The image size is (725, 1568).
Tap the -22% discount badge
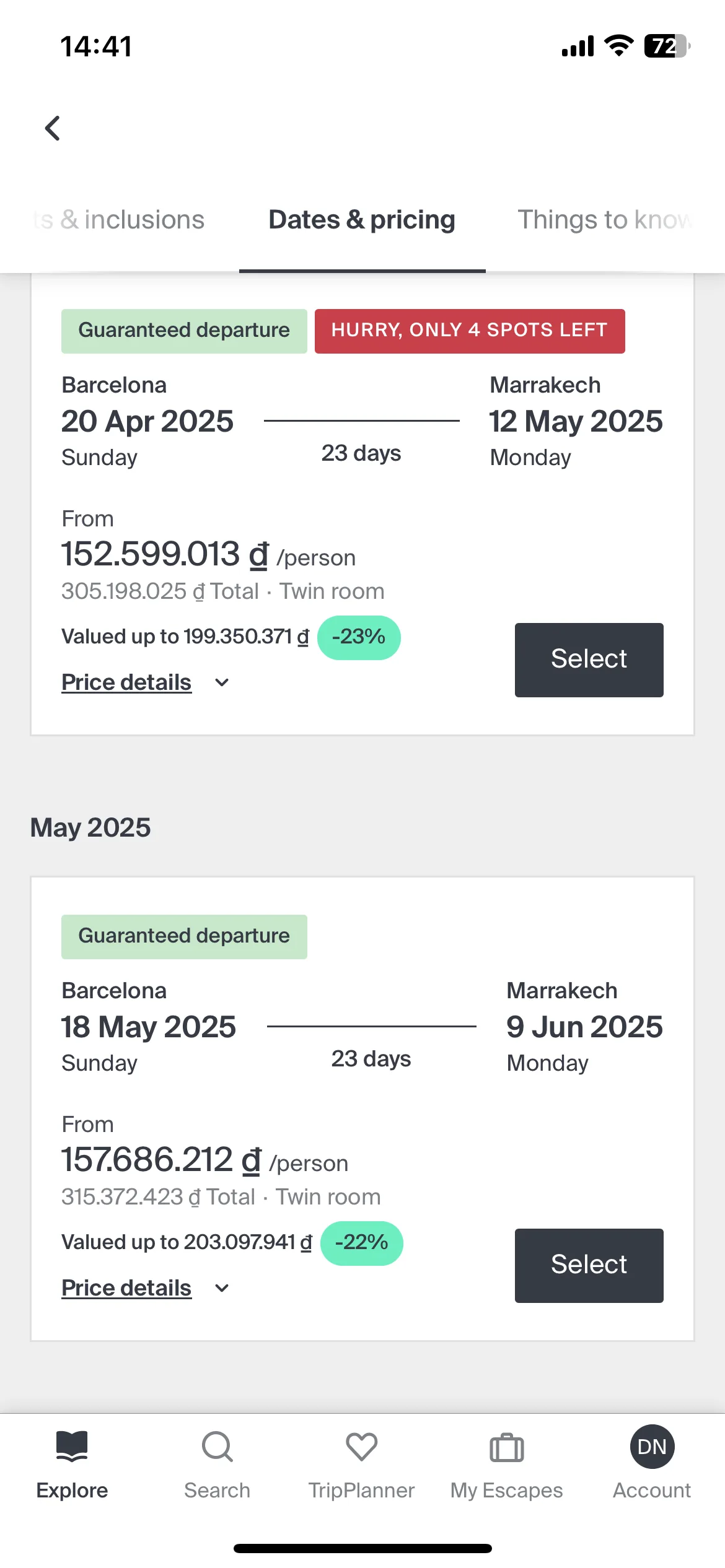(362, 1243)
